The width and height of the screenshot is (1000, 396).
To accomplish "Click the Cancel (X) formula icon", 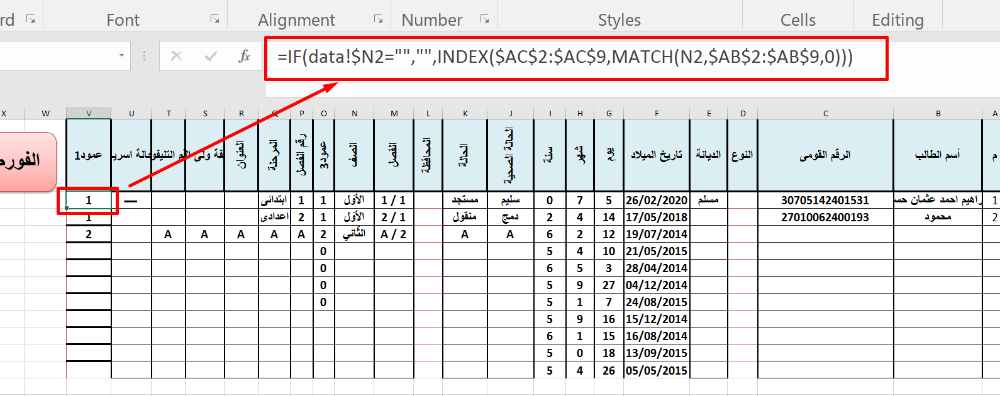I will tap(177, 56).
